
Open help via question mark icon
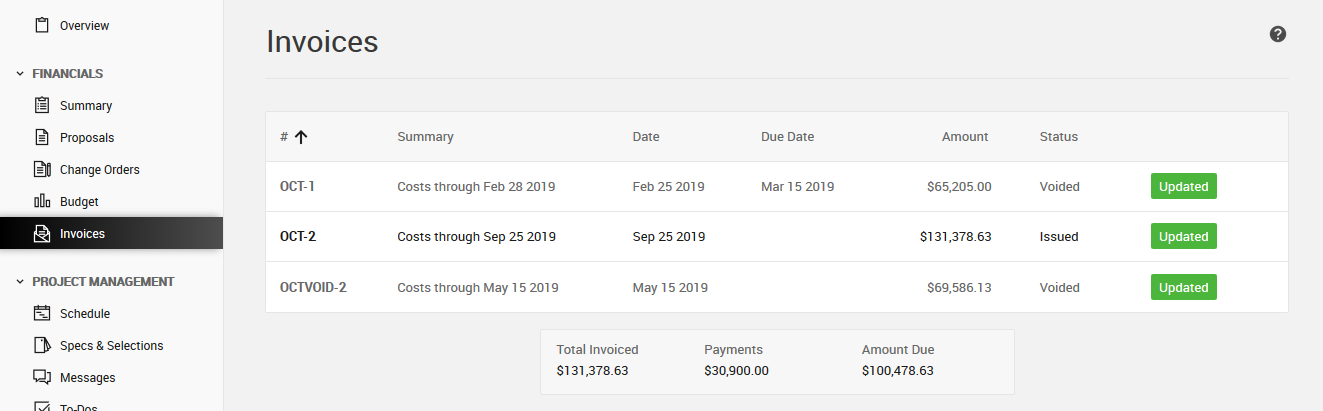tap(1278, 34)
